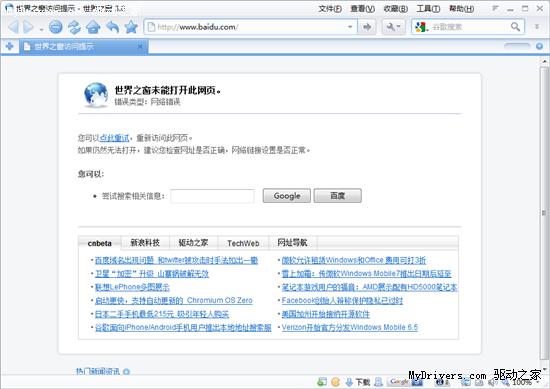The width and height of the screenshot is (550, 389).
Task: Open the 文件(F) menu
Action: click(330, 9)
